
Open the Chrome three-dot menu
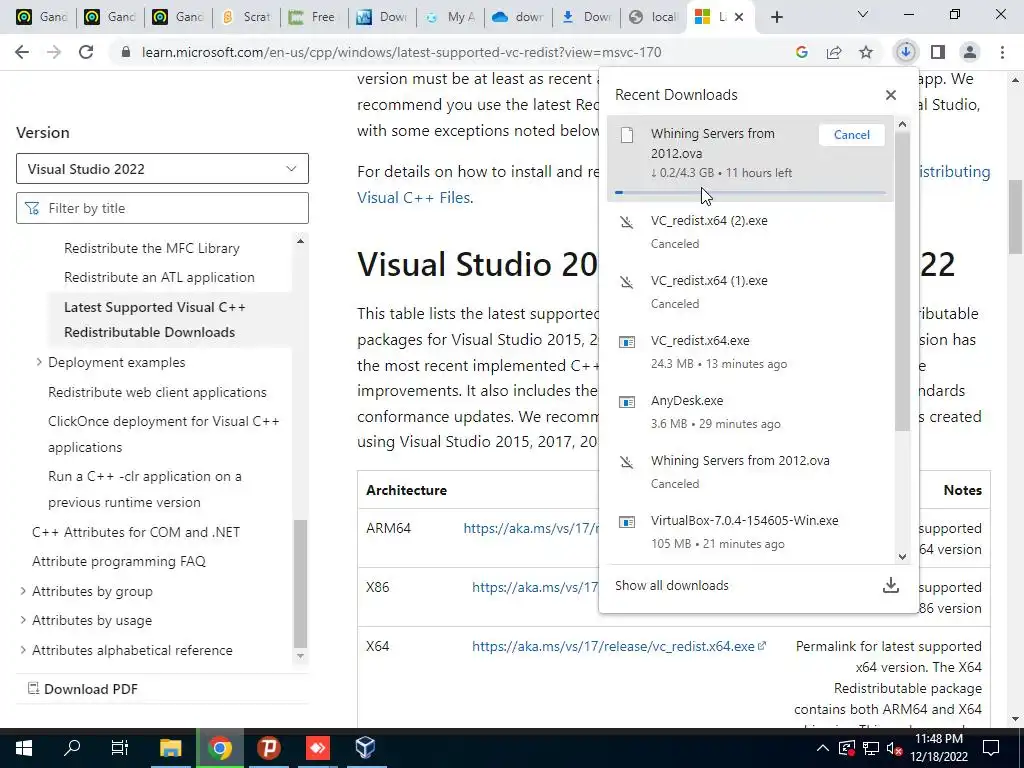pyautogui.click(x=1002, y=52)
